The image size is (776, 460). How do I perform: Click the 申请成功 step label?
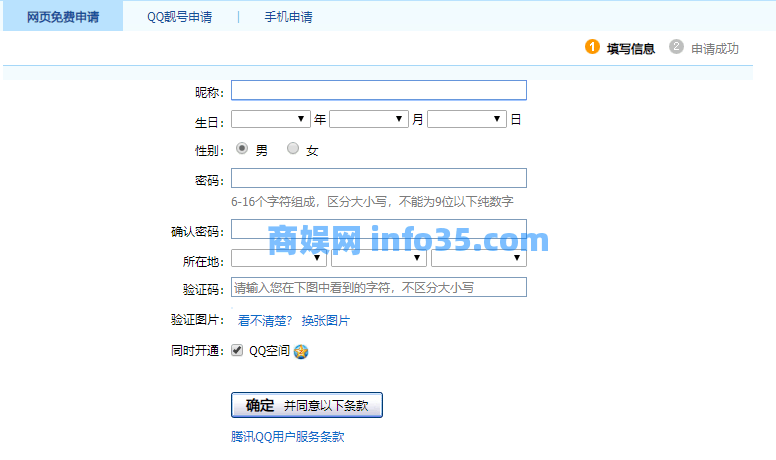pyautogui.click(x=715, y=49)
